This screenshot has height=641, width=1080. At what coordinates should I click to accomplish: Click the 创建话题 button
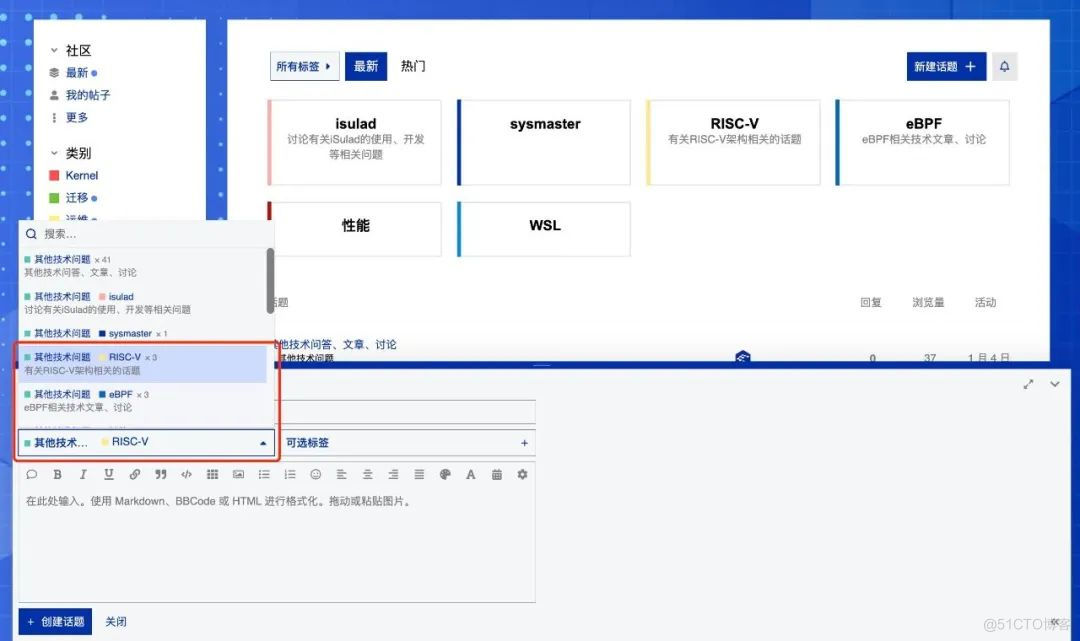click(55, 621)
